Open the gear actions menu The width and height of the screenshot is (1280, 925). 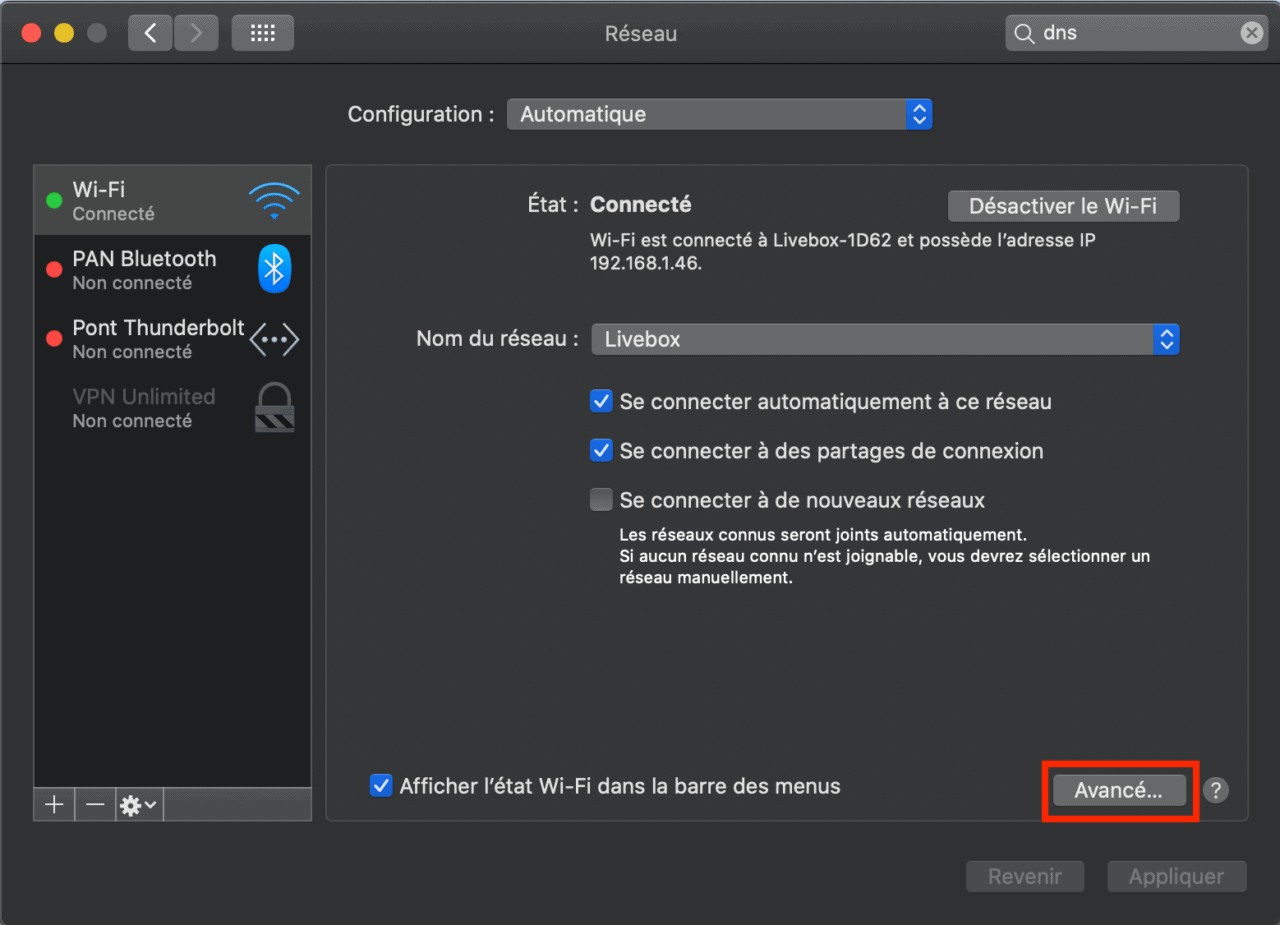[x=138, y=804]
